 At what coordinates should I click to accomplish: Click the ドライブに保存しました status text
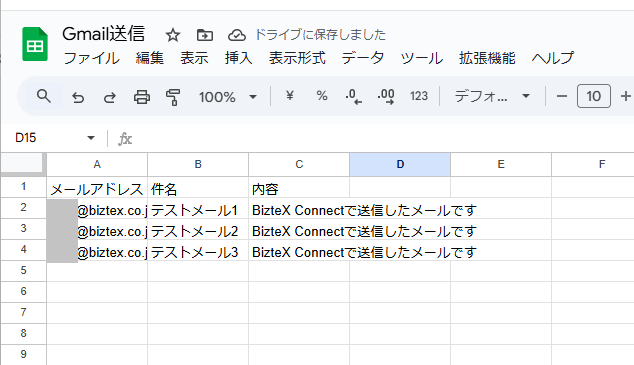click(320, 35)
